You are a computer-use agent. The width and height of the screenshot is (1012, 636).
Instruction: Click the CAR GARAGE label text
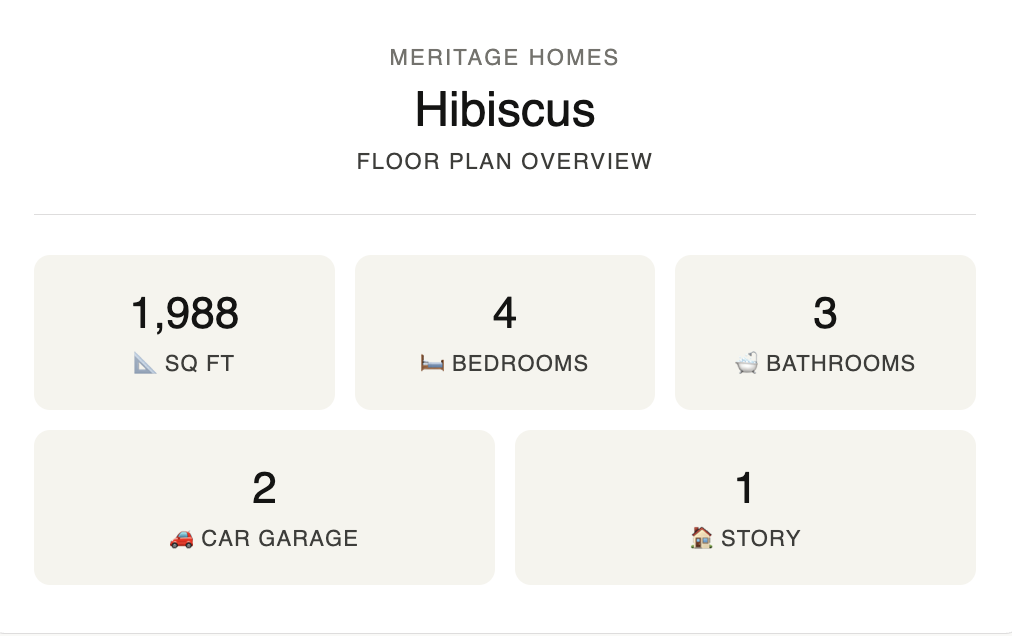click(279, 539)
